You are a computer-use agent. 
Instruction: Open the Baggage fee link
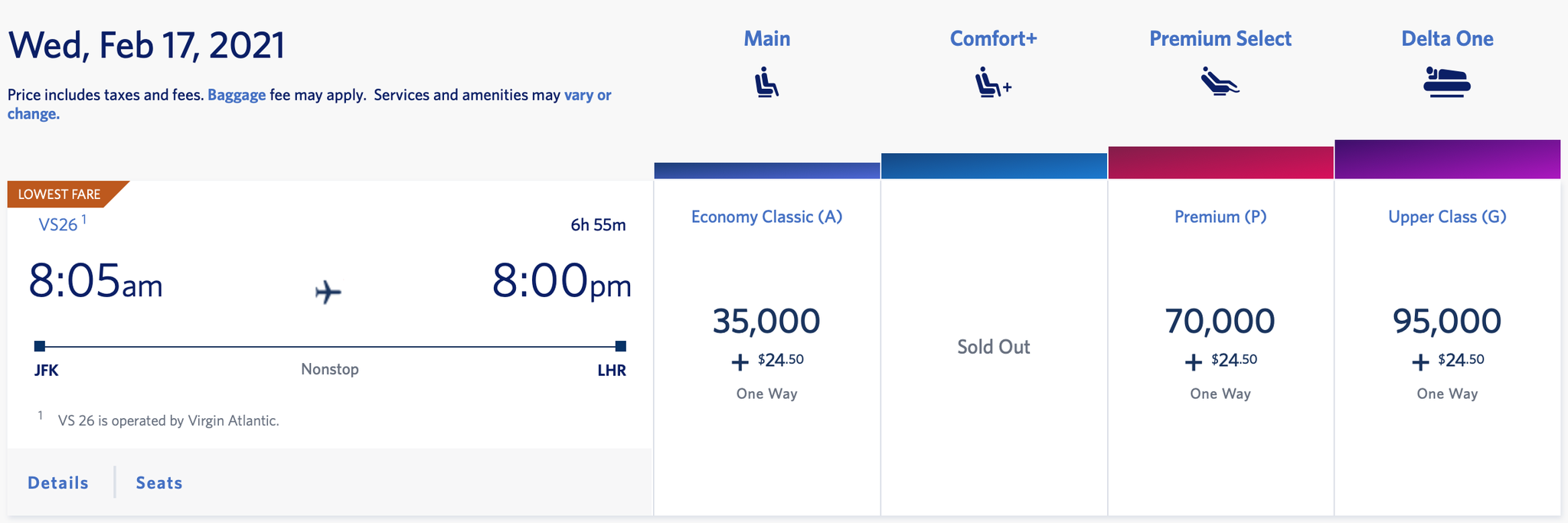click(237, 94)
